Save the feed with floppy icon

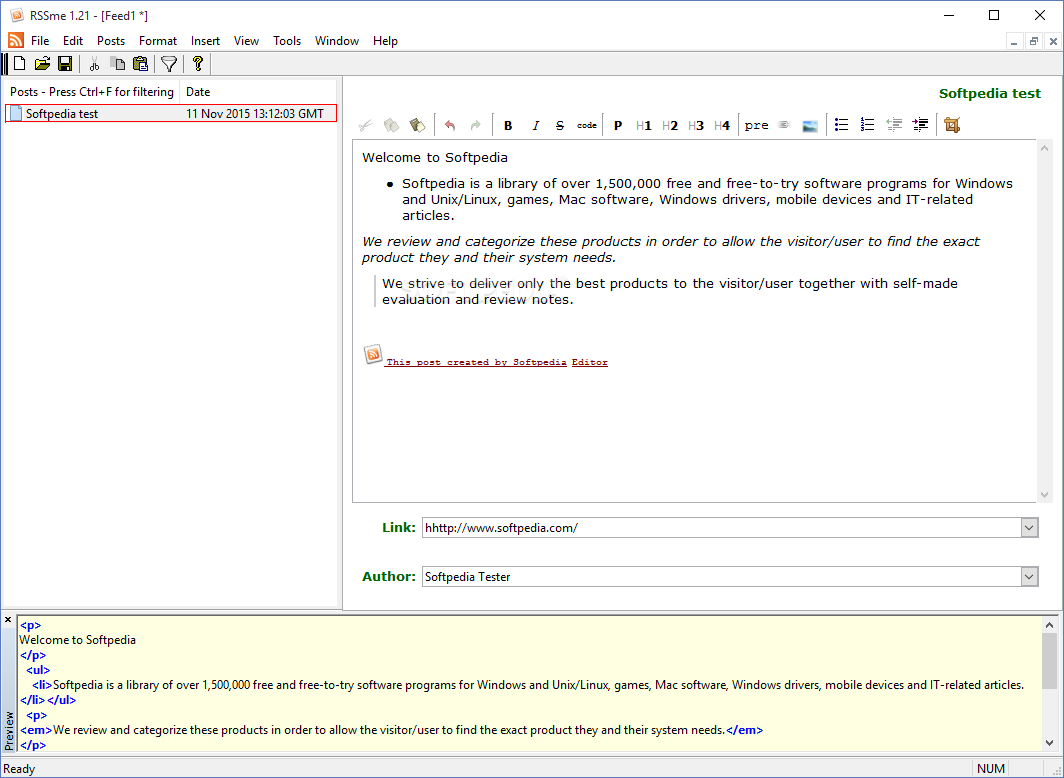[65, 64]
